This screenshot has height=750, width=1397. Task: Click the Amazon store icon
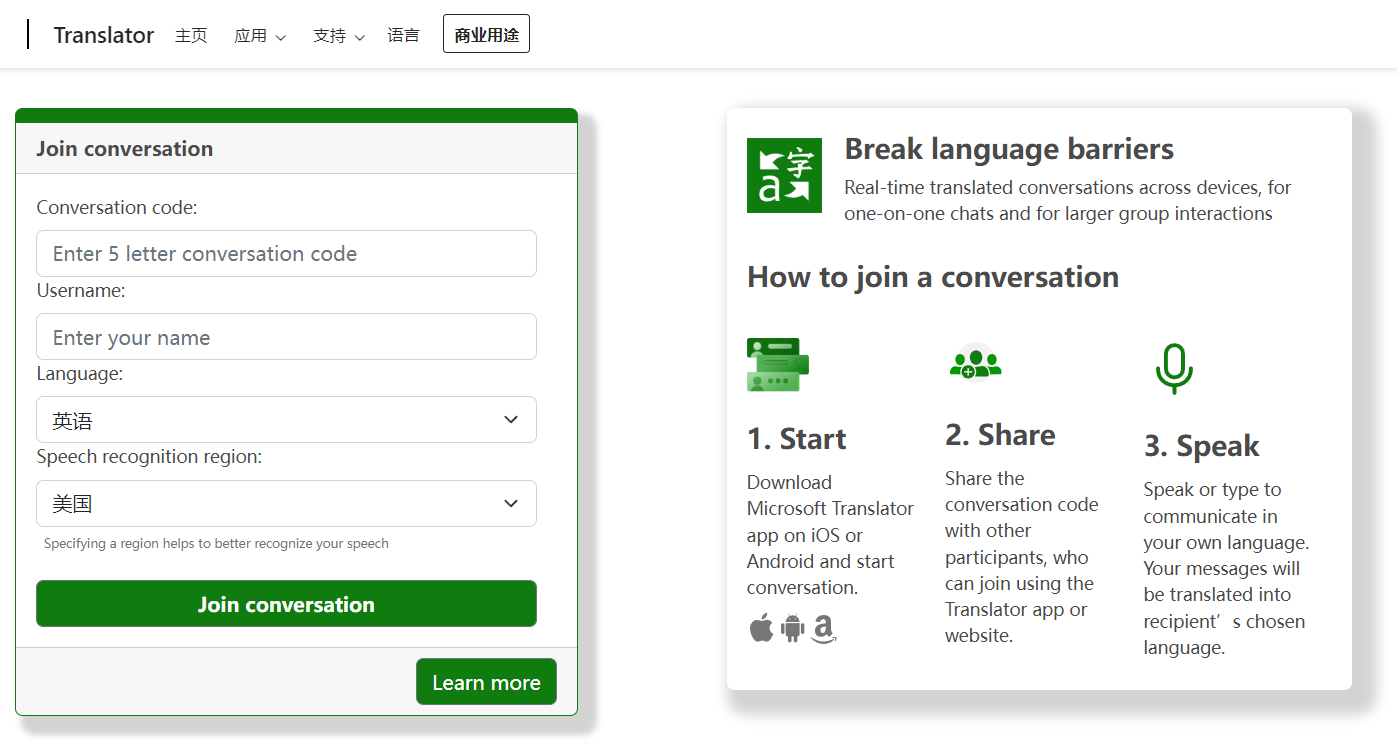point(824,629)
